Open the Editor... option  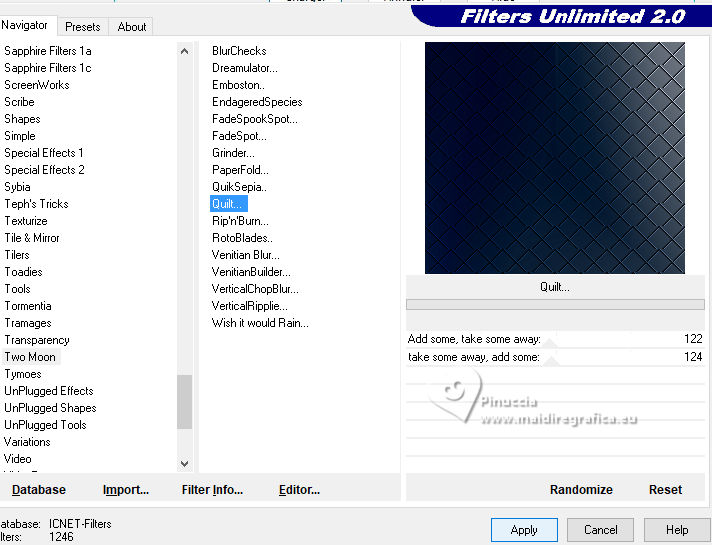coord(299,490)
